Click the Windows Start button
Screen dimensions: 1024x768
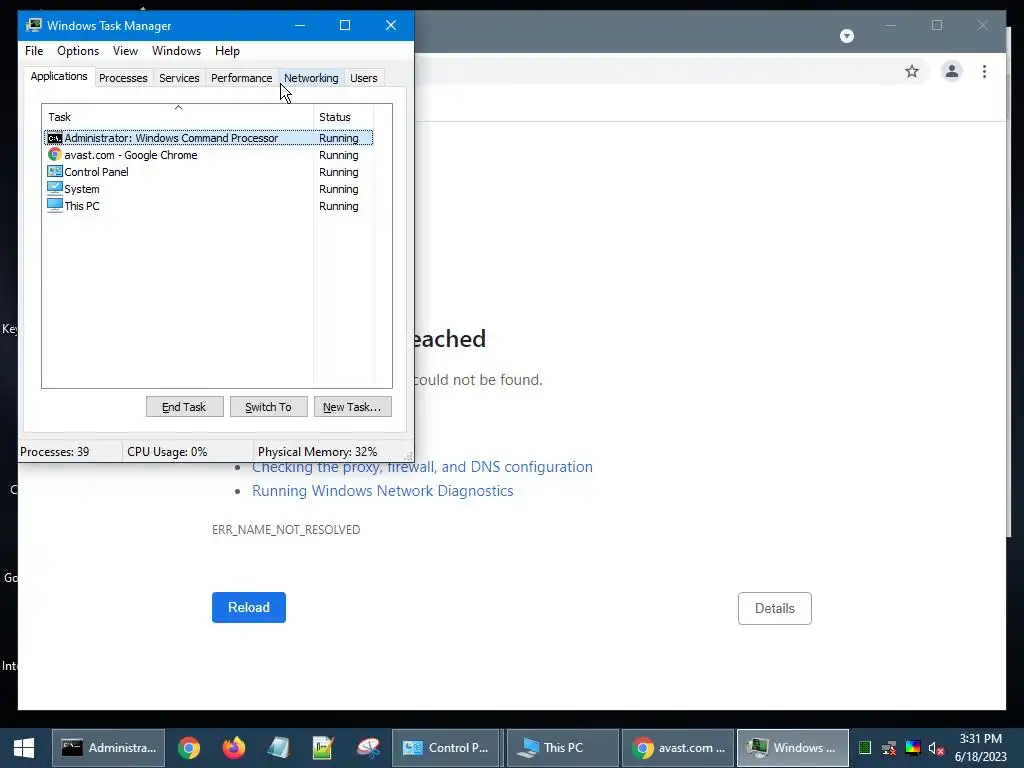coord(24,748)
